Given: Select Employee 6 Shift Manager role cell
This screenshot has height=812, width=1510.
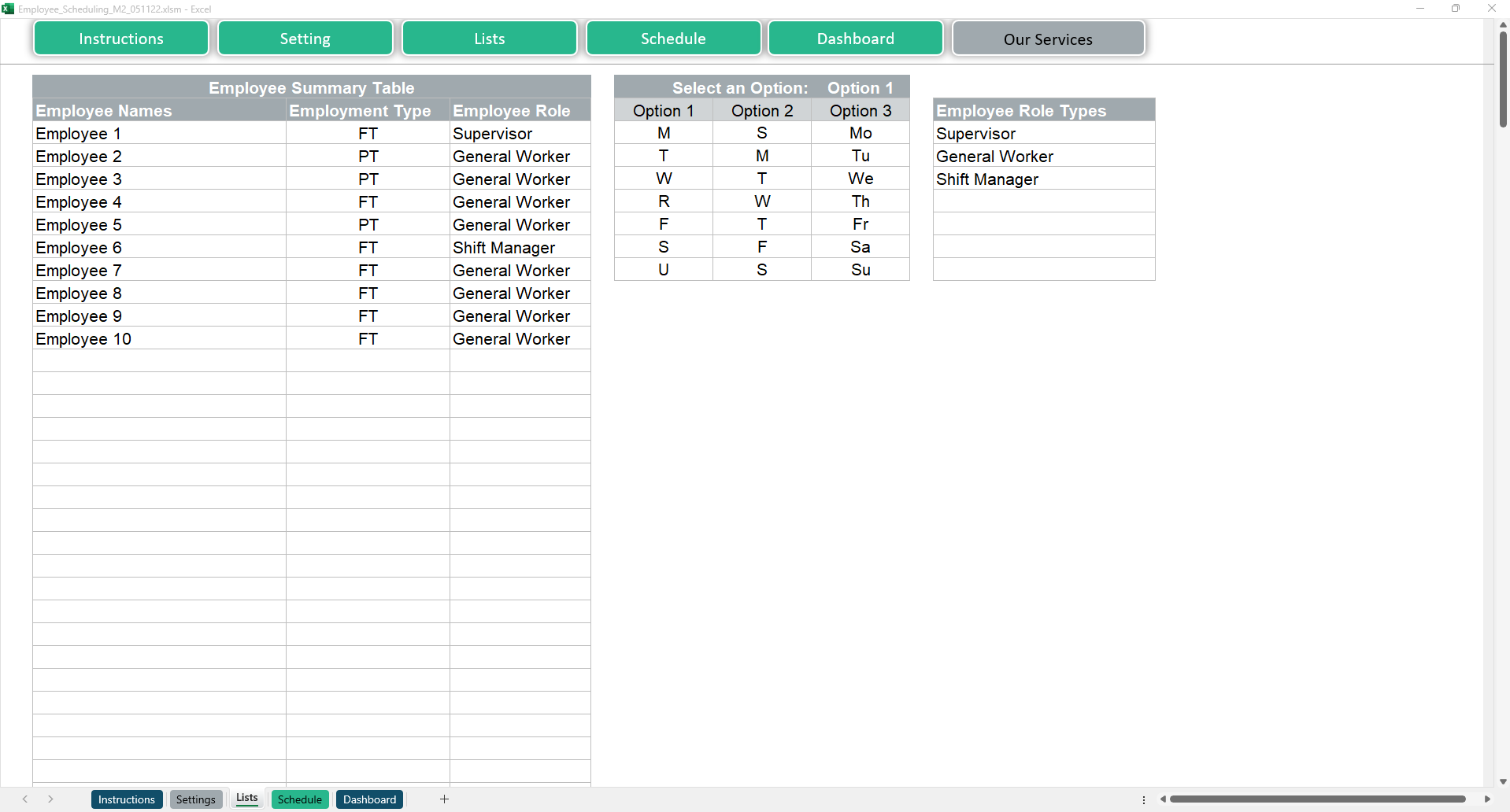Looking at the screenshot, I should pos(520,248).
